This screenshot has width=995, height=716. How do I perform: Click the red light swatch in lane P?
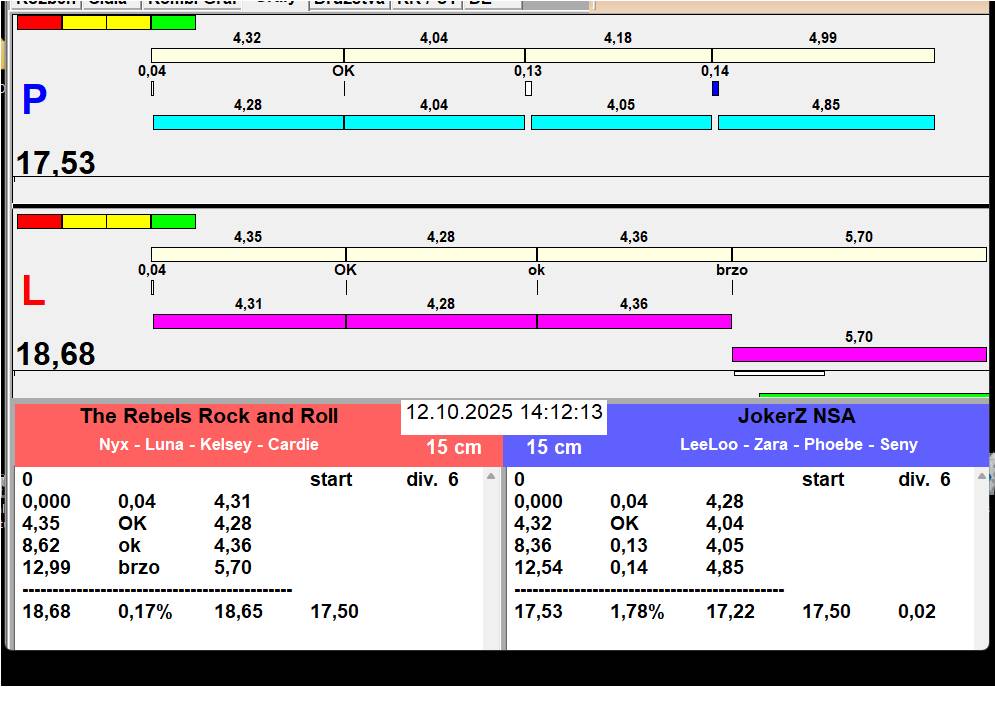[39, 23]
